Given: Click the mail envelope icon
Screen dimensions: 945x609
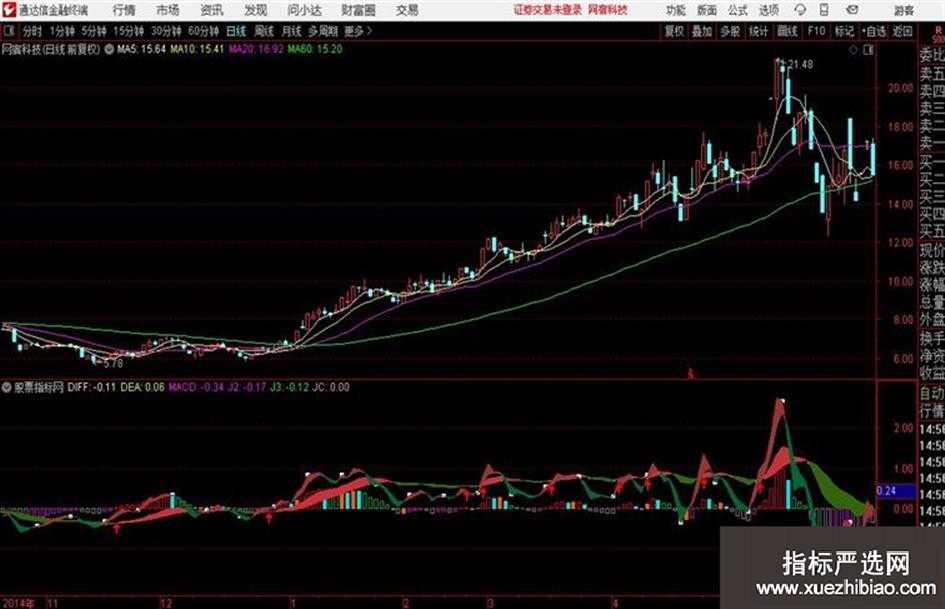Looking at the screenshot, I should pos(852,10).
